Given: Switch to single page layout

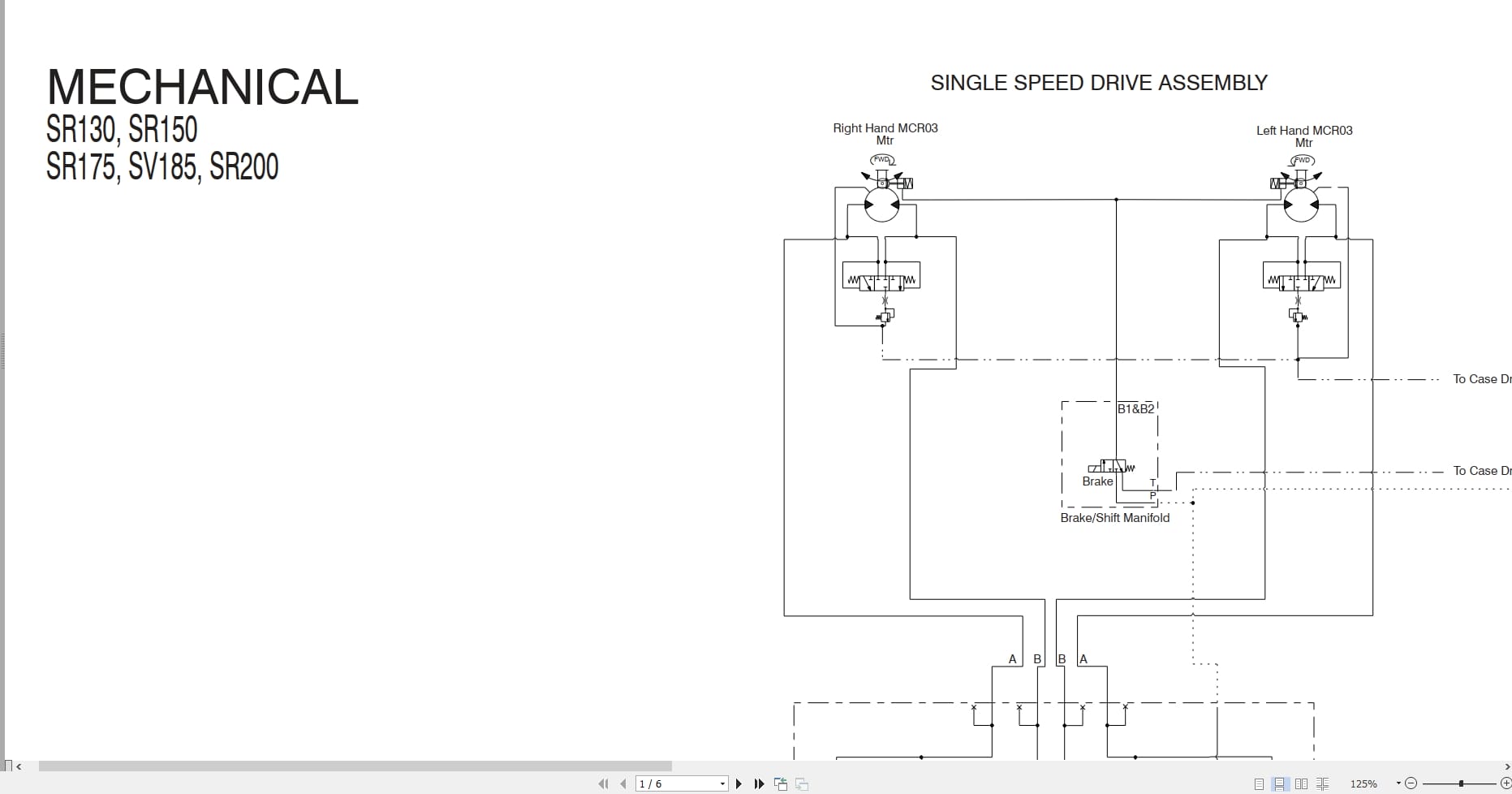Looking at the screenshot, I should click(x=1259, y=783).
